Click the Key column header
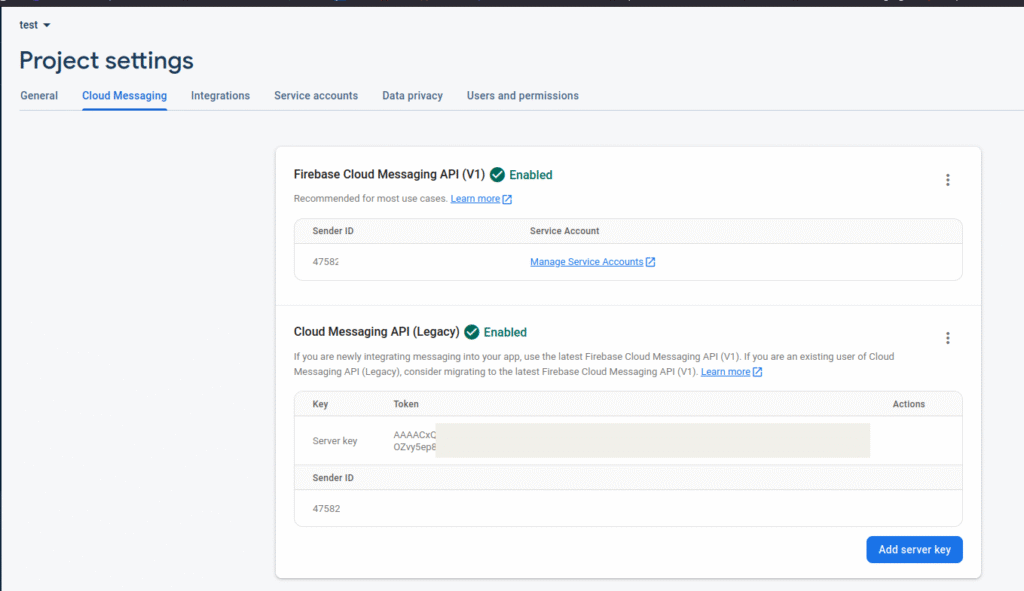Viewport: 1024px width, 591px height. 320,404
